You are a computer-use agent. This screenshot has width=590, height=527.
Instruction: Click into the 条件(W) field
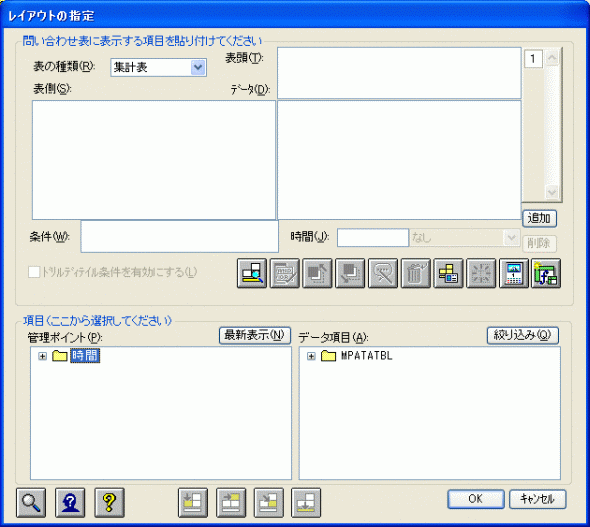(x=179, y=236)
